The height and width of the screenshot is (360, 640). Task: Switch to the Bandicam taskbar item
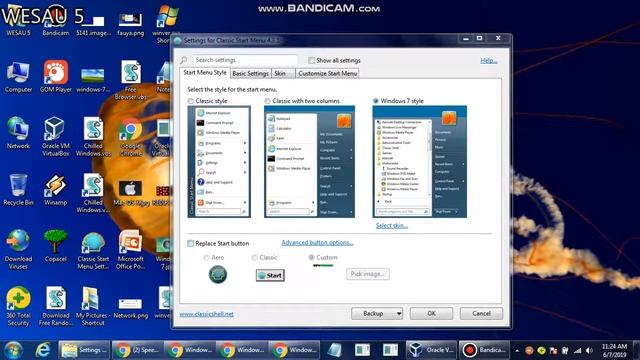tap(484, 350)
